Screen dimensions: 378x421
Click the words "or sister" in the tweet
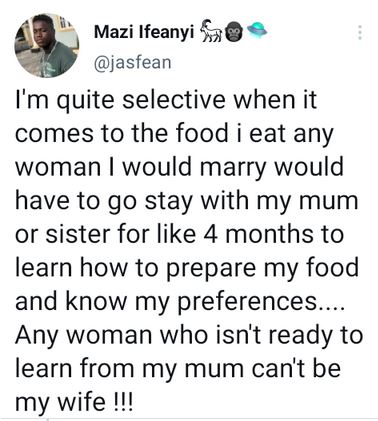64,234
